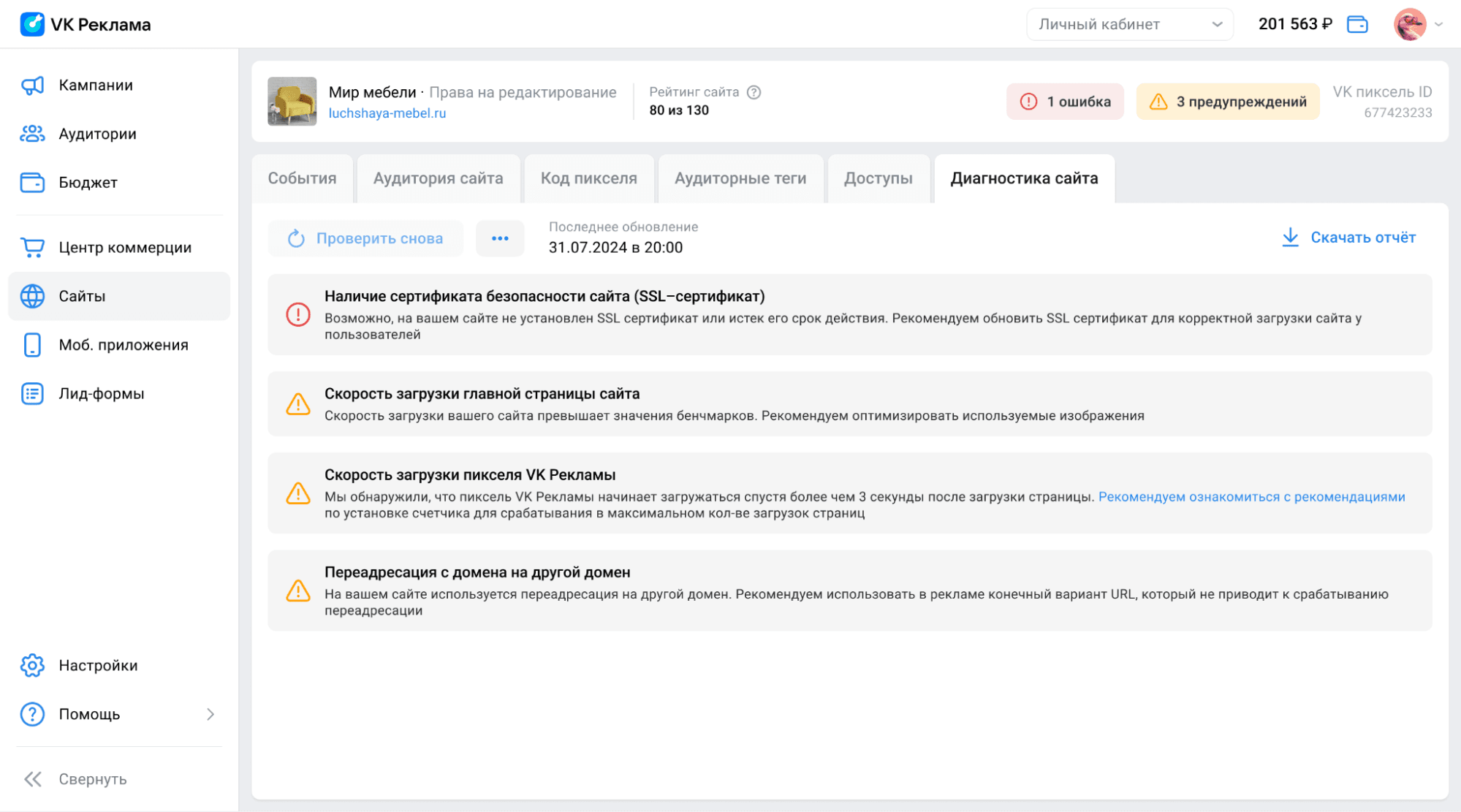Click warning icon for пикселя VK Рекламы

298,493
